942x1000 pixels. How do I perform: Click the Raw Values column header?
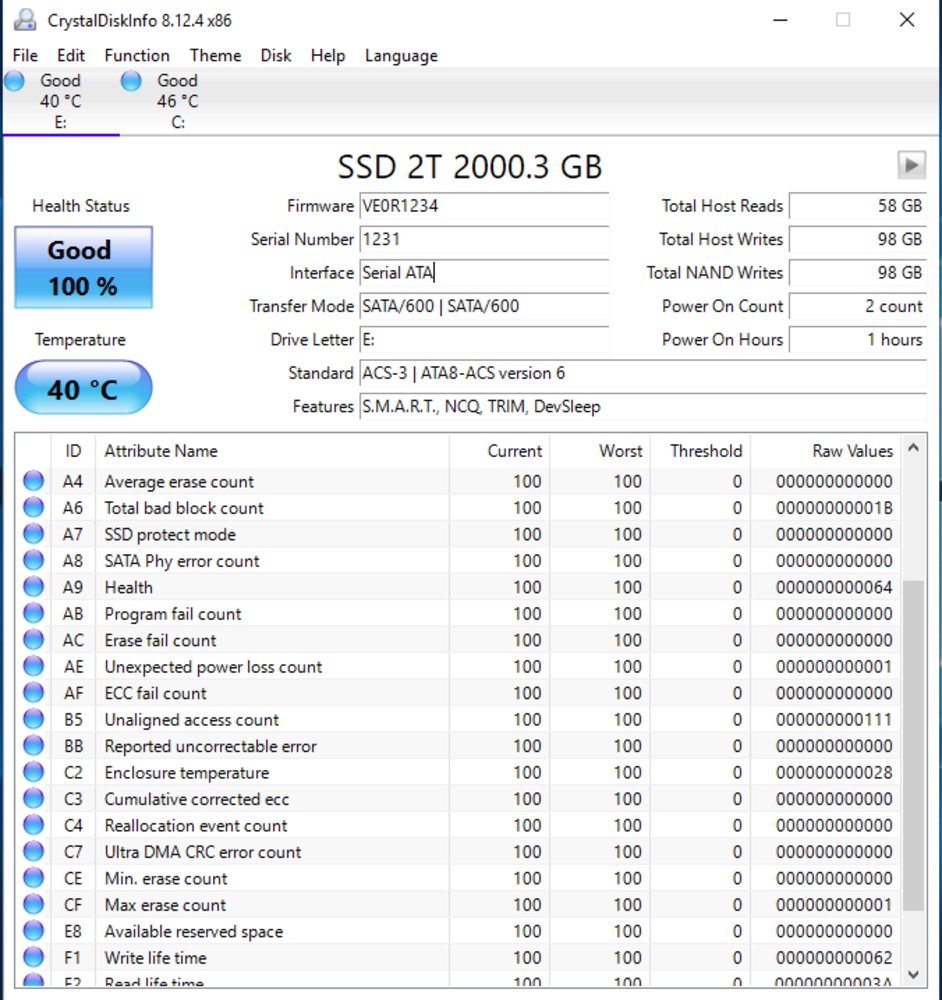pyautogui.click(x=825, y=451)
